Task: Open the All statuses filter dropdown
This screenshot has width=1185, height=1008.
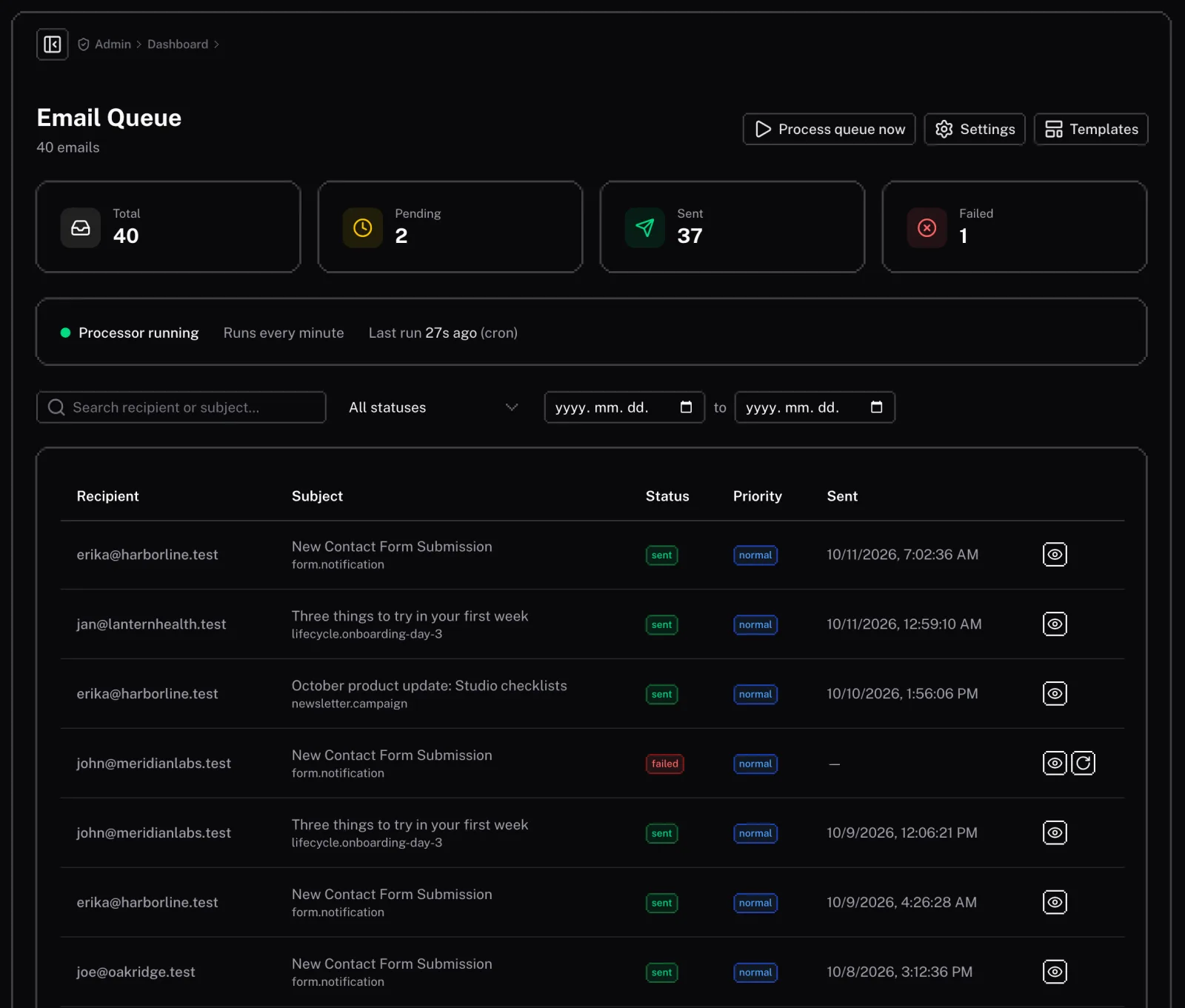Action: (433, 407)
